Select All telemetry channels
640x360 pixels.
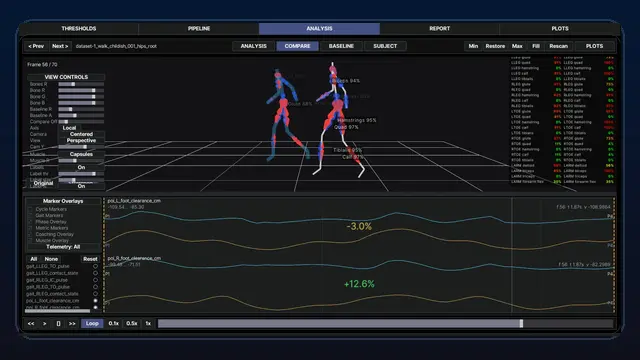pos(33,259)
